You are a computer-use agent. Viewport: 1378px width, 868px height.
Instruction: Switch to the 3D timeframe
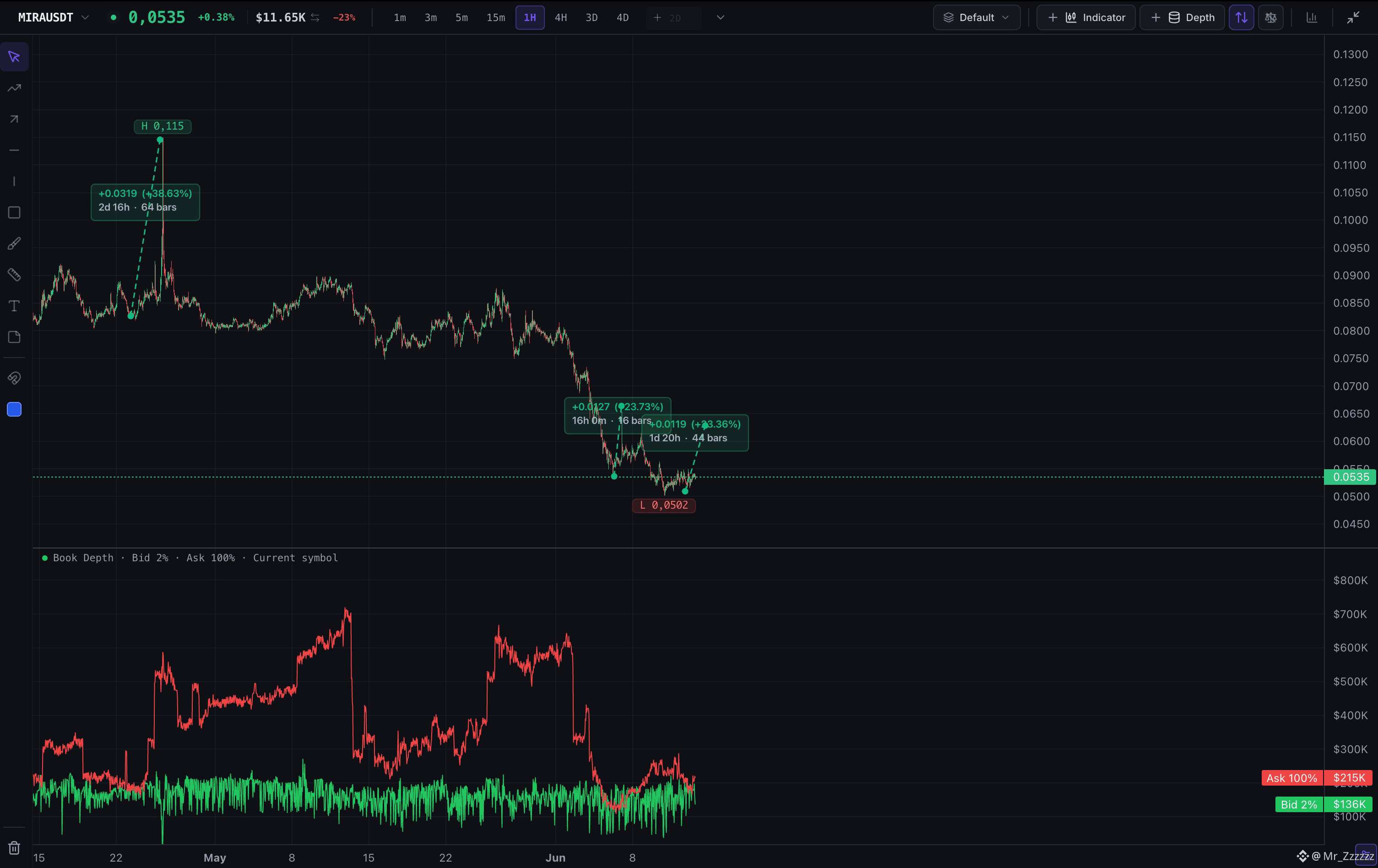[591, 18]
